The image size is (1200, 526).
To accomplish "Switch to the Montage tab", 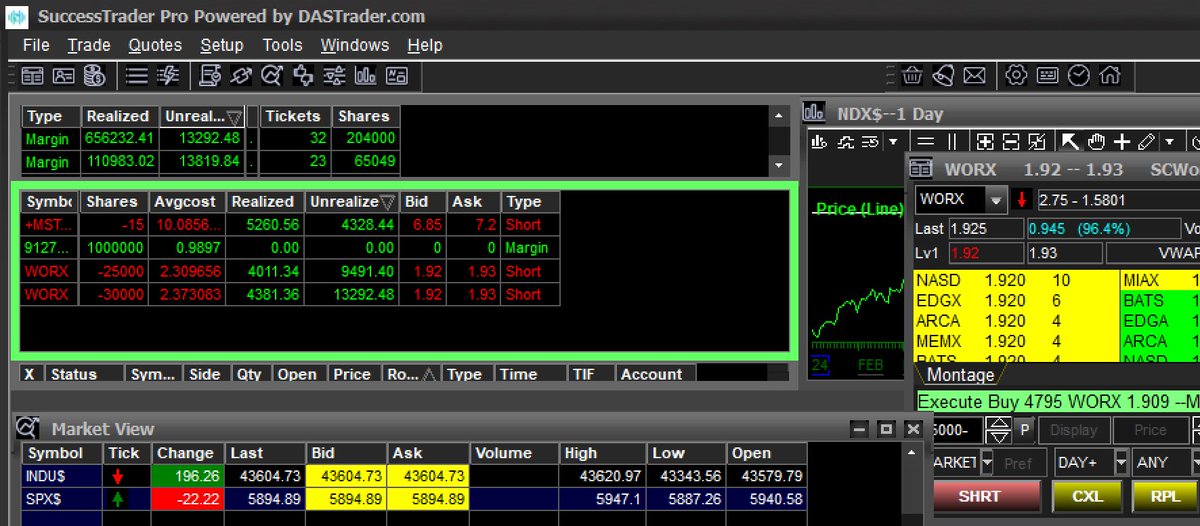I will click(x=960, y=375).
